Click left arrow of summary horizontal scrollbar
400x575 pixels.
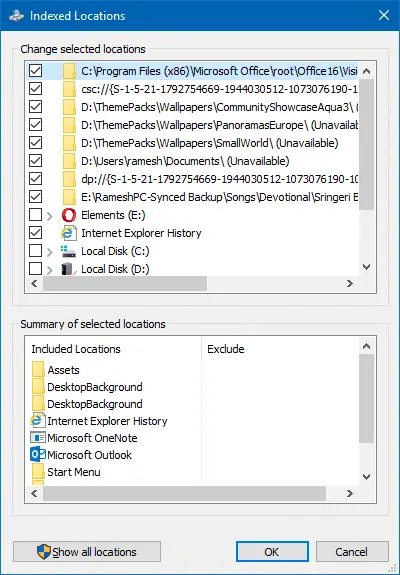pyautogui.click(x=34, y=494)
